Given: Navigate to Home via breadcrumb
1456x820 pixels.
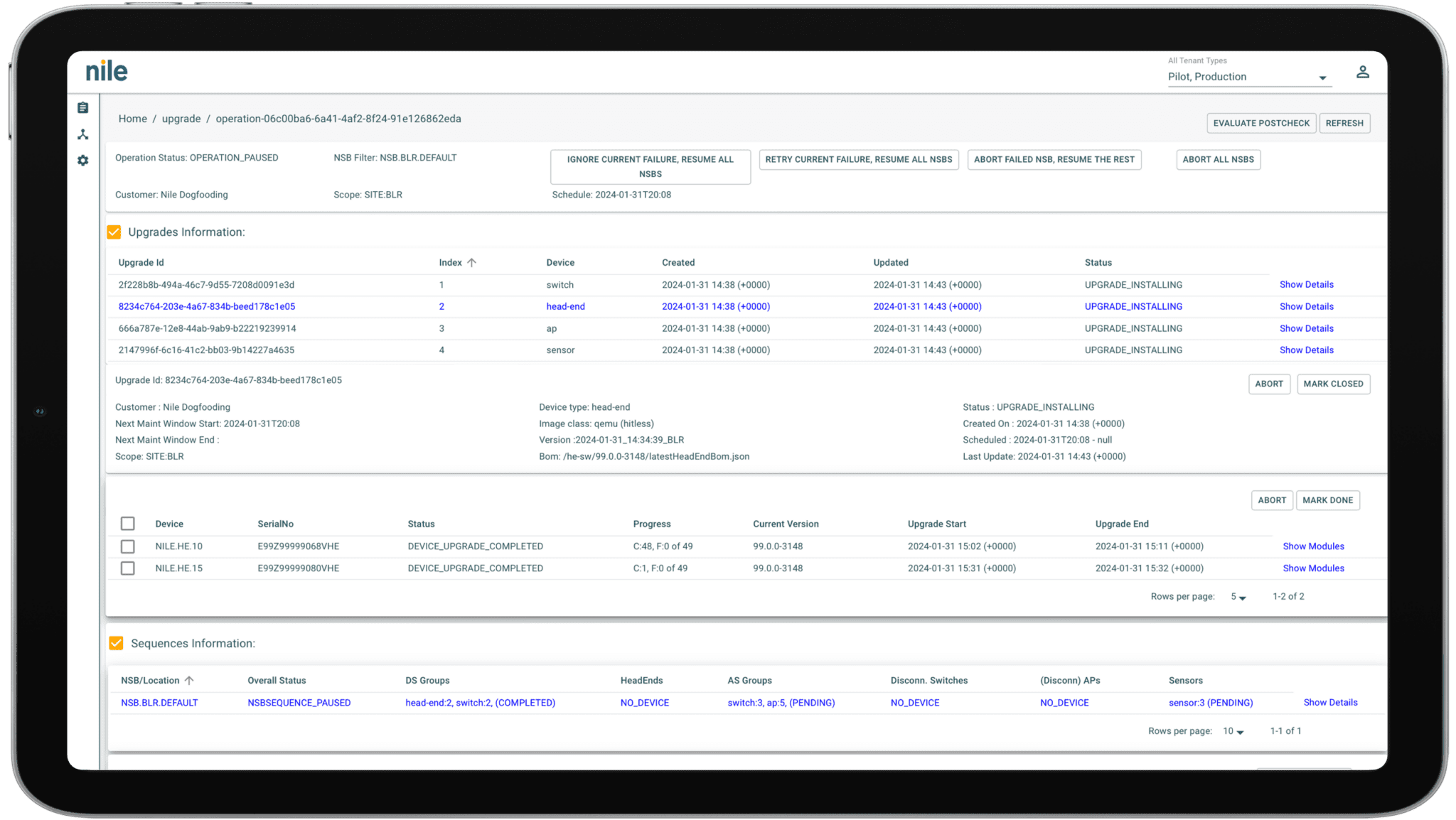Looking at the screenshot, I should (132, 118).
